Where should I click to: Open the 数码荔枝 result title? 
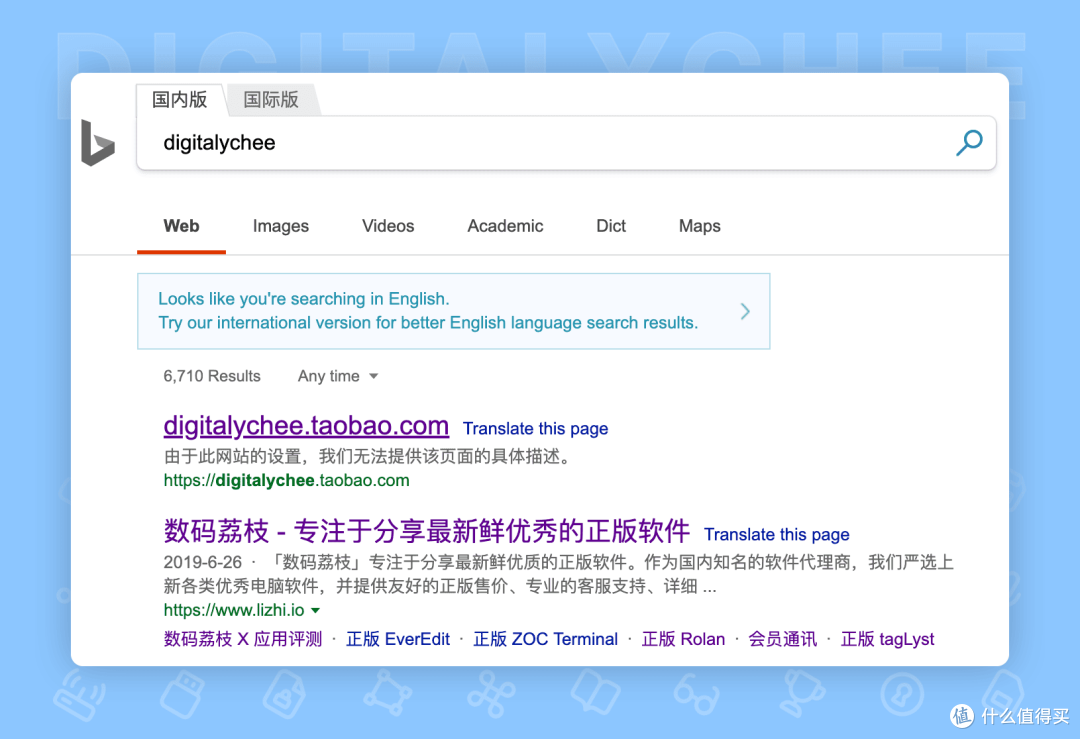coord(426,531)
